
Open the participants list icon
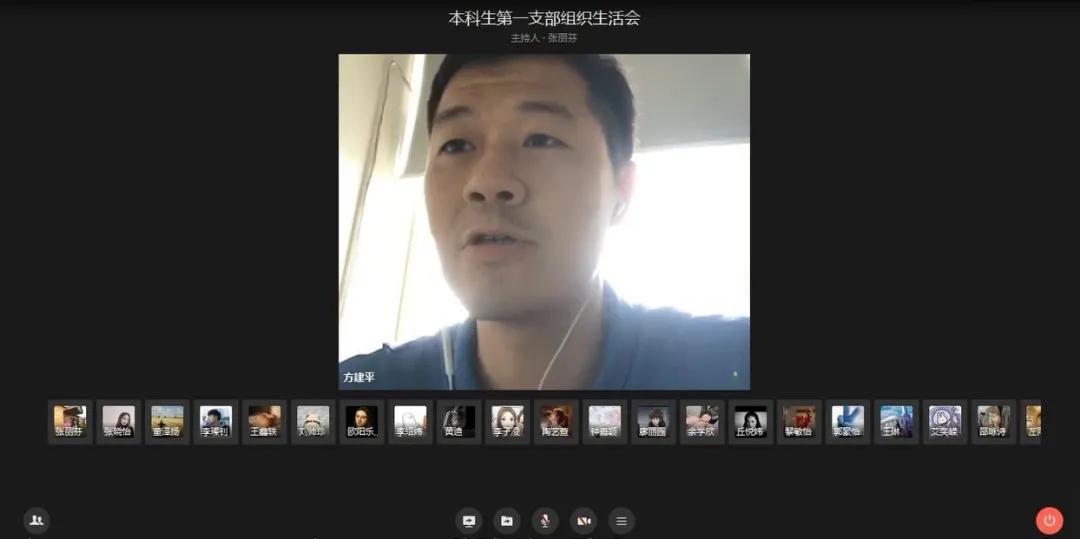pyautogui.click(x=37, y=520)
